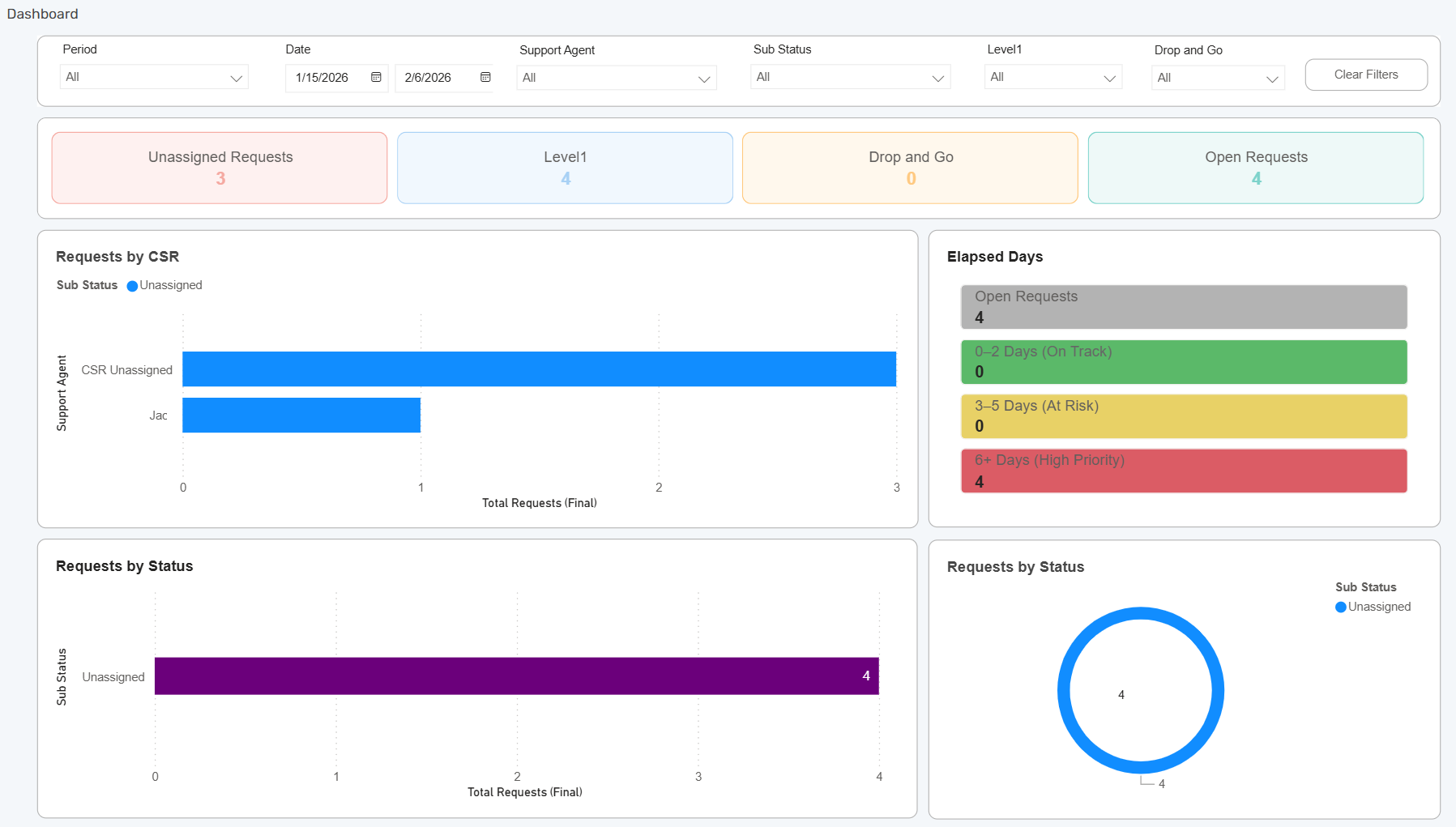Screen dimensions: 1456x827
Task: Click Jac's bar in Requests by CSR
Action: 300,415
